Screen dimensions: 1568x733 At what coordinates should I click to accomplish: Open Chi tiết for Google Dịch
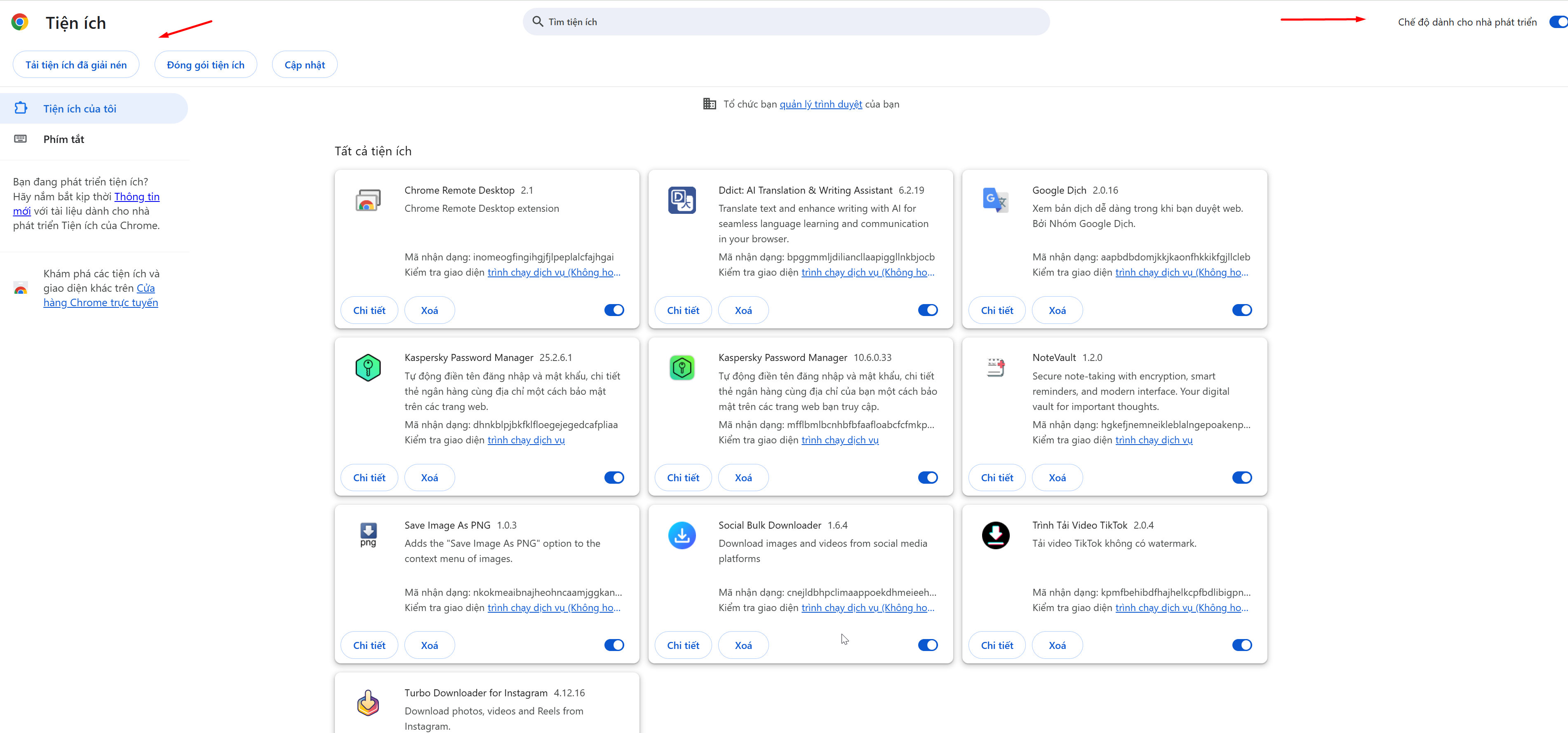click(997, 310)
